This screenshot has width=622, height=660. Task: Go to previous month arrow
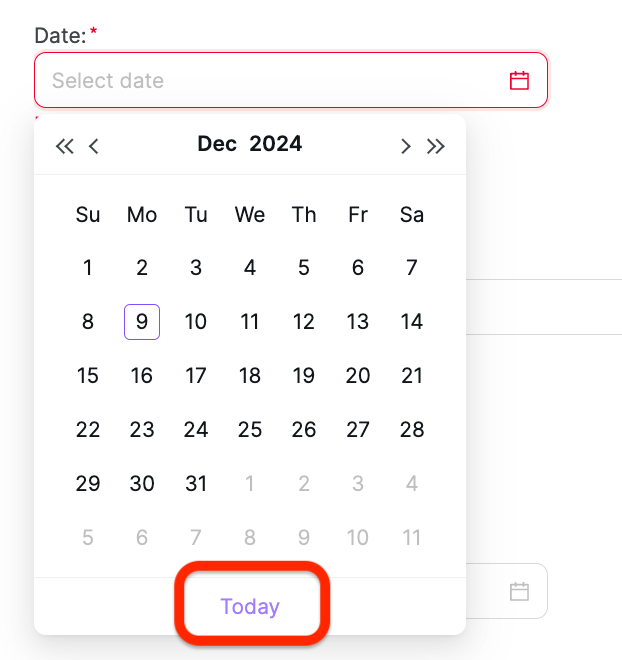pos(94,146)
